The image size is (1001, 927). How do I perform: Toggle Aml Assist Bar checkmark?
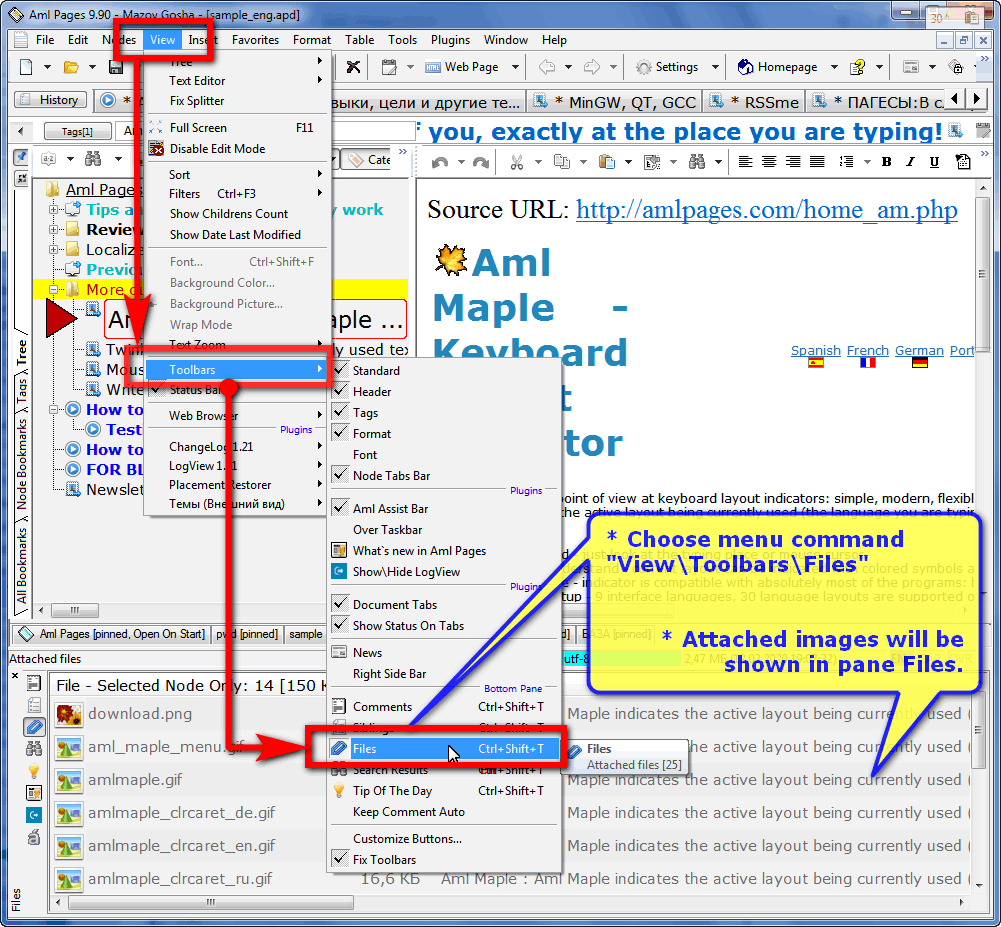coord(340,508)
